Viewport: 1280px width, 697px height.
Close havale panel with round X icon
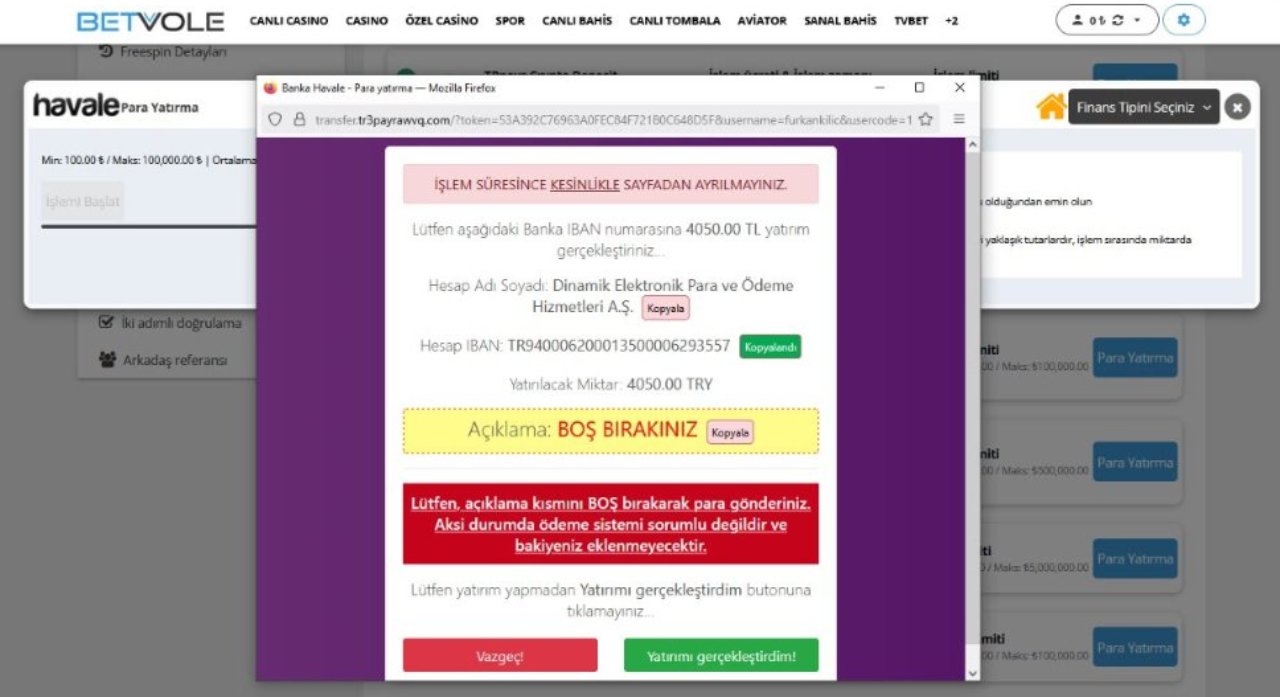[1237, 107]
